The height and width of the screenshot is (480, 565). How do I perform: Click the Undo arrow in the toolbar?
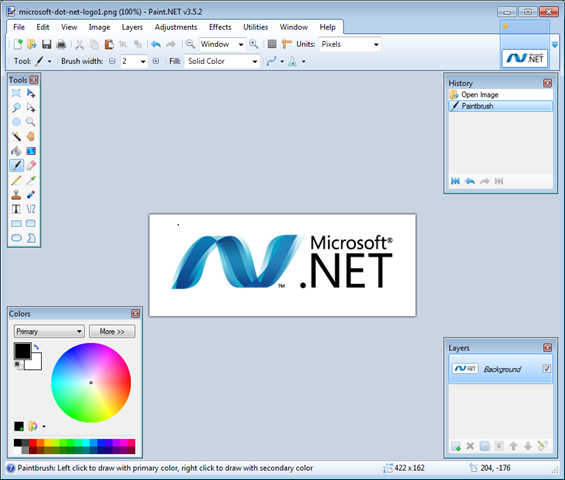[x=156, y=44]
